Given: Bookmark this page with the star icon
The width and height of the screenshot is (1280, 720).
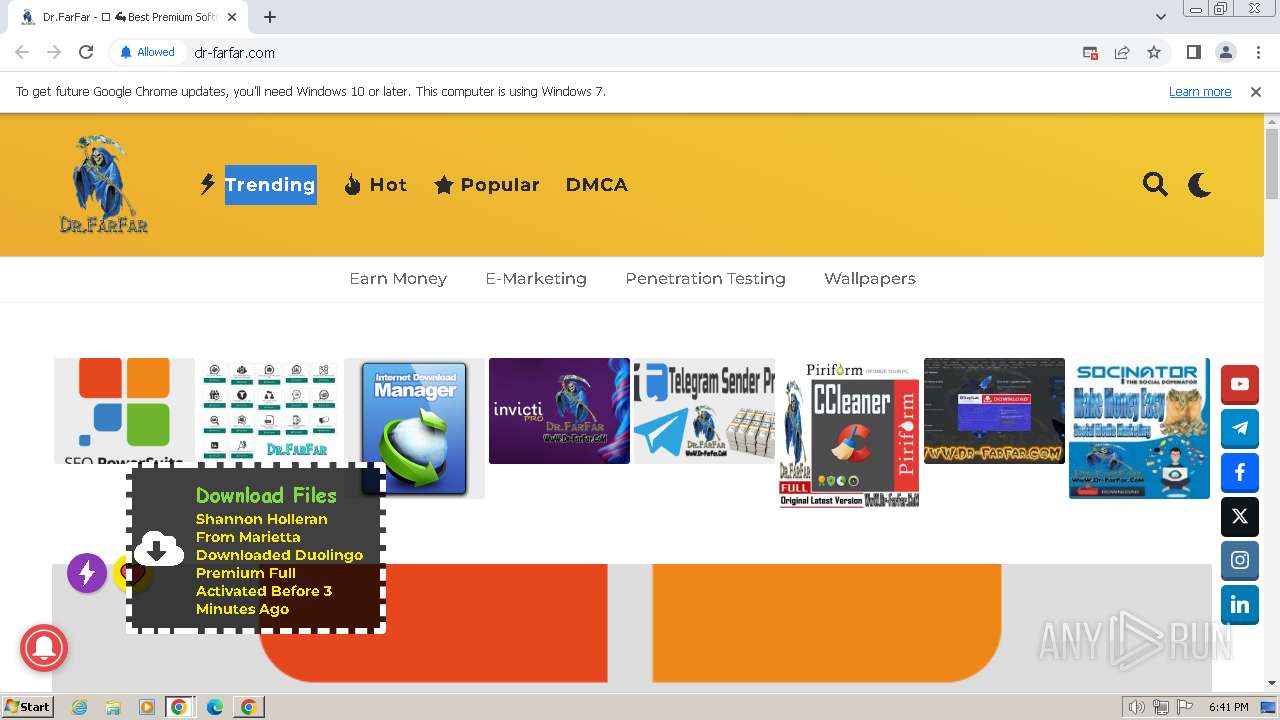Looking at the screenshot, I should pos(1154,52).
